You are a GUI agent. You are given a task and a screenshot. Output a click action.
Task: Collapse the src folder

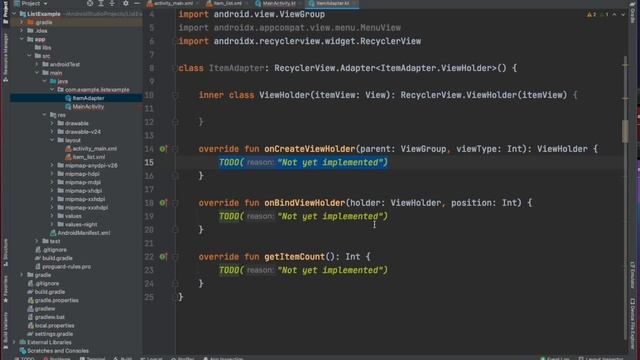point(29,56)
